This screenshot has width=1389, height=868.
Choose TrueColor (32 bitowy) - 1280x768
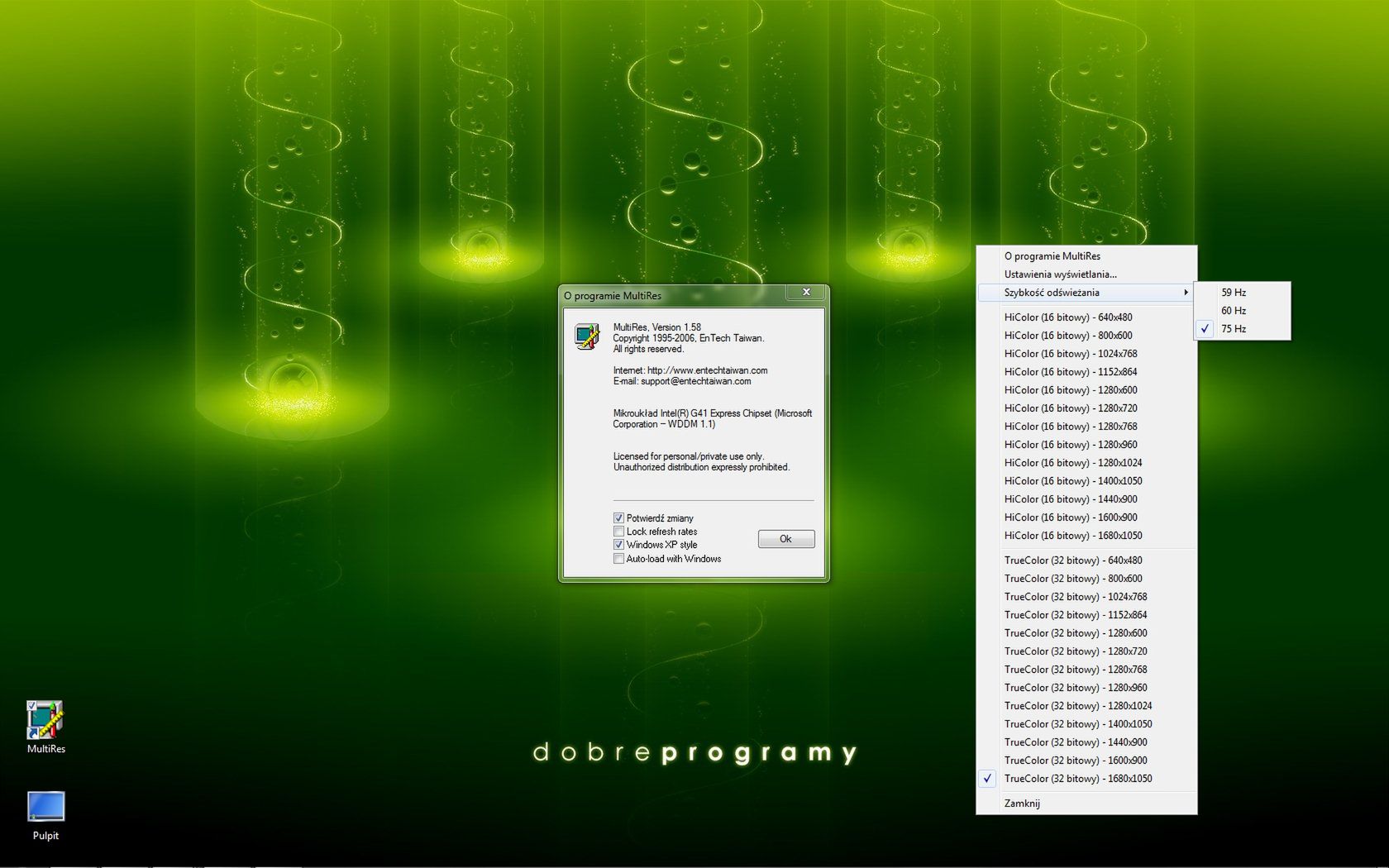point(1086,670)
